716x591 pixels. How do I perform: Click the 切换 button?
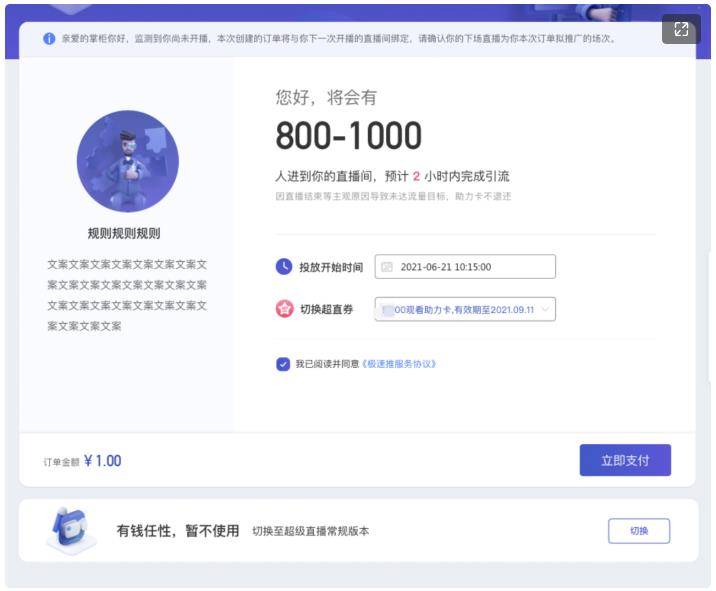pos(639,531)
